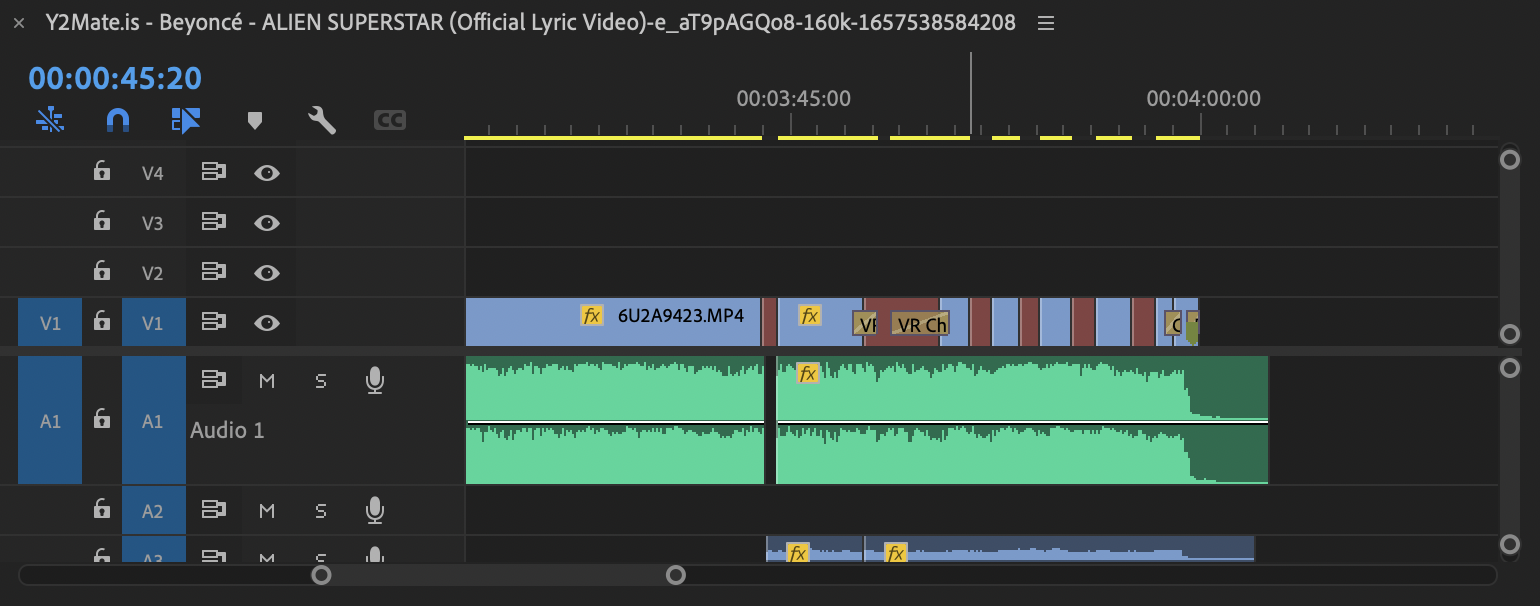Grab left handle of horizontal zoom scrollbar

[321, 575]
